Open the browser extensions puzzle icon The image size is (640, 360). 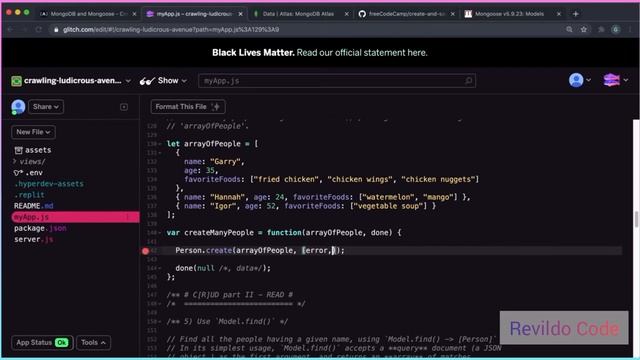(x=601, y=29)
